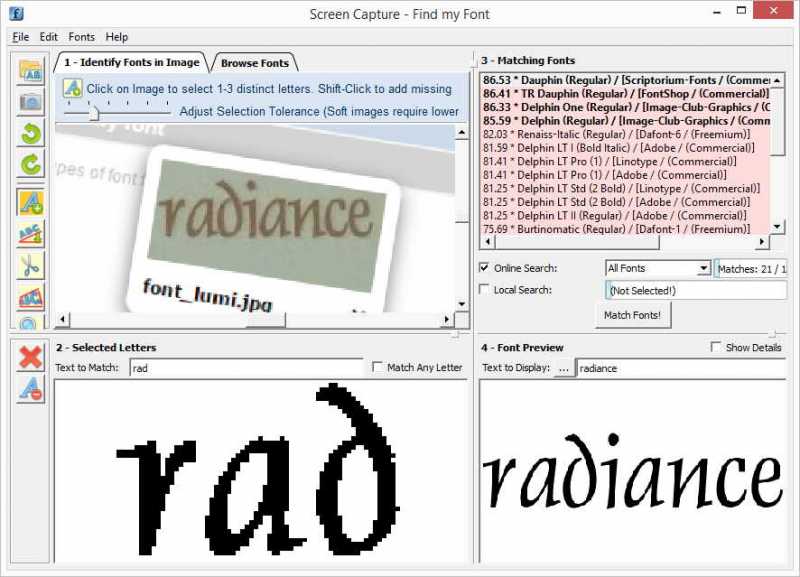The image size is (800, 577).
Task: Click the Find my Font app icon in the title bar
Action: [16, 14]
